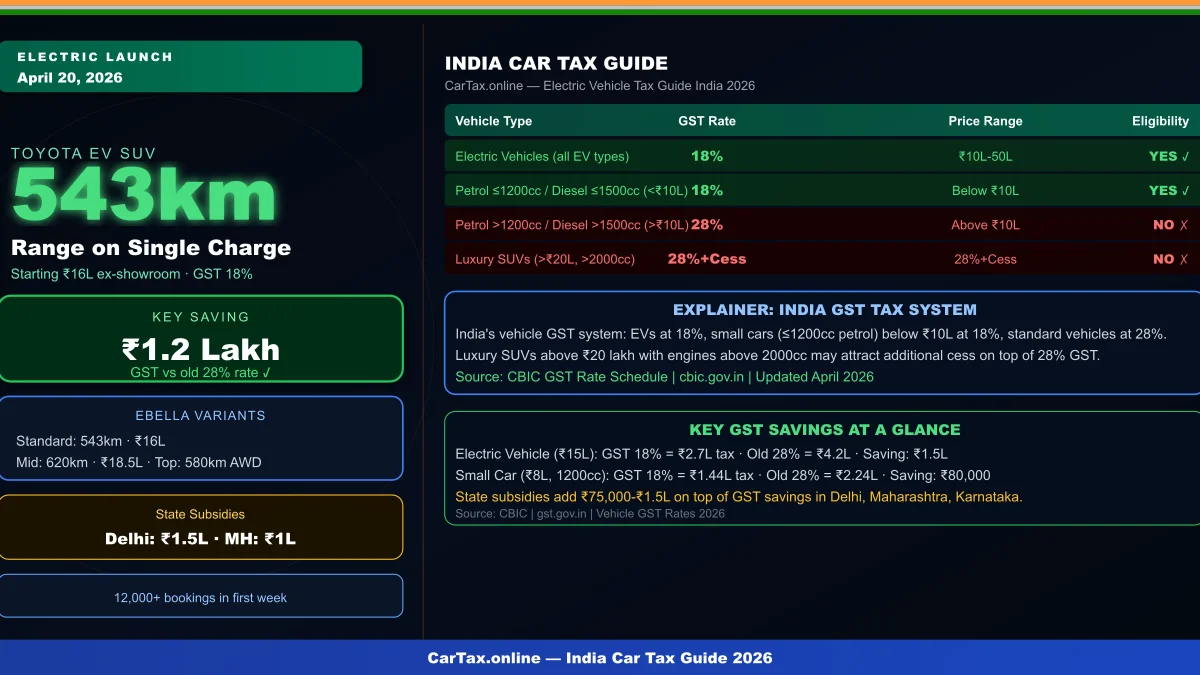This screenshot has width=1200, height=675.
Task: Click the Electric Launch April 20 badge
Action: 181,66
